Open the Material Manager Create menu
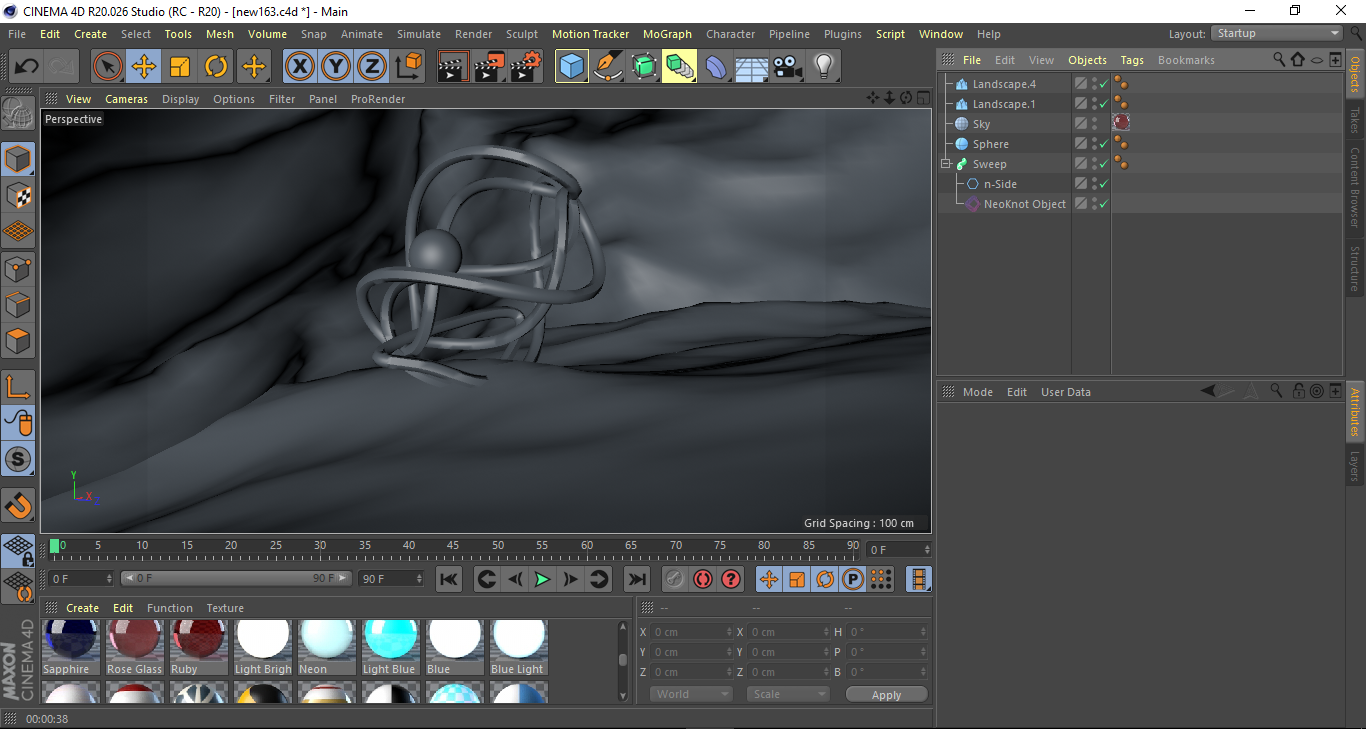The width and height of the screenshot is (1366, 729). point(83,608)
